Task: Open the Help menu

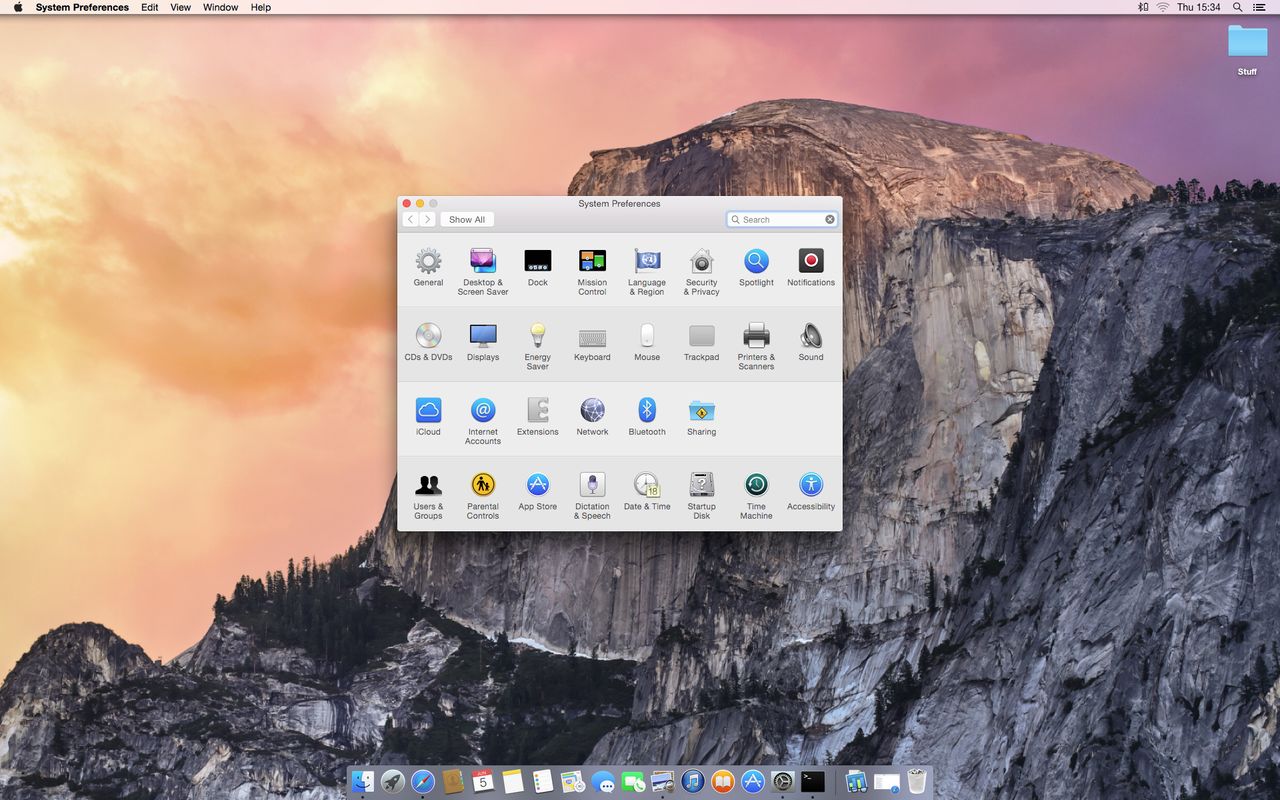Action: click(x=261, y=7)
